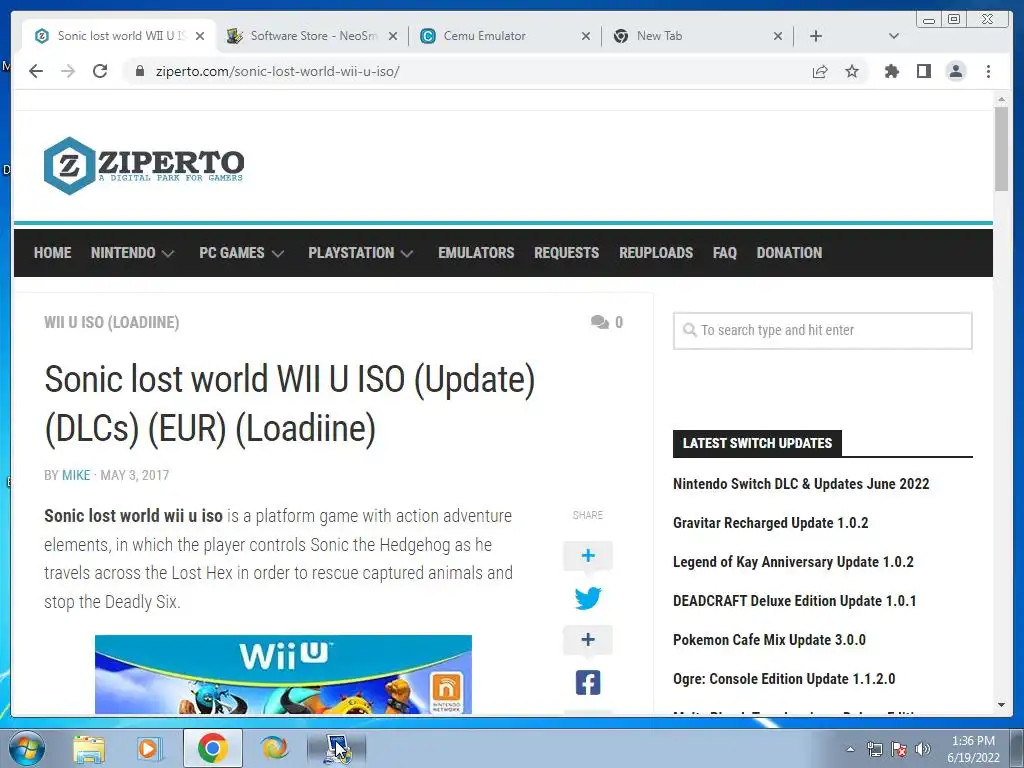Switch to the Software Store - NeoSmart tab

312,36
